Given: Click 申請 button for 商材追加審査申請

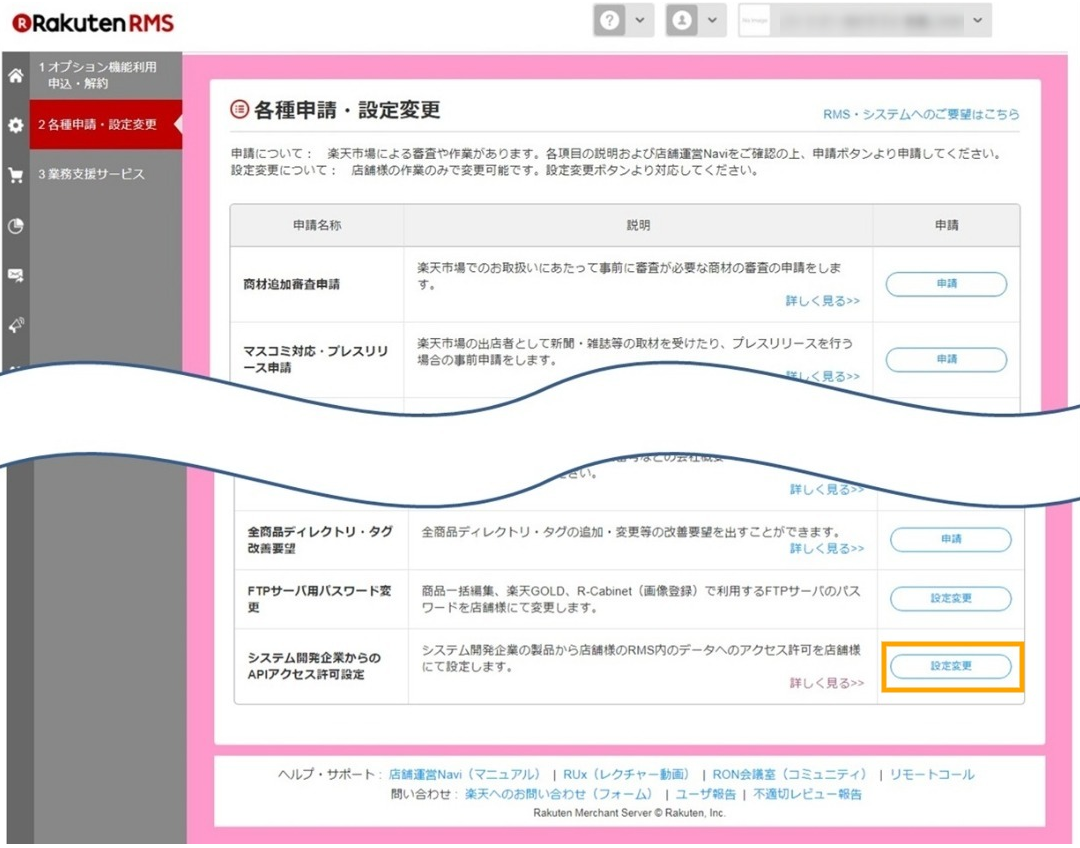Looking at the screenshot, I should point(946,284).
